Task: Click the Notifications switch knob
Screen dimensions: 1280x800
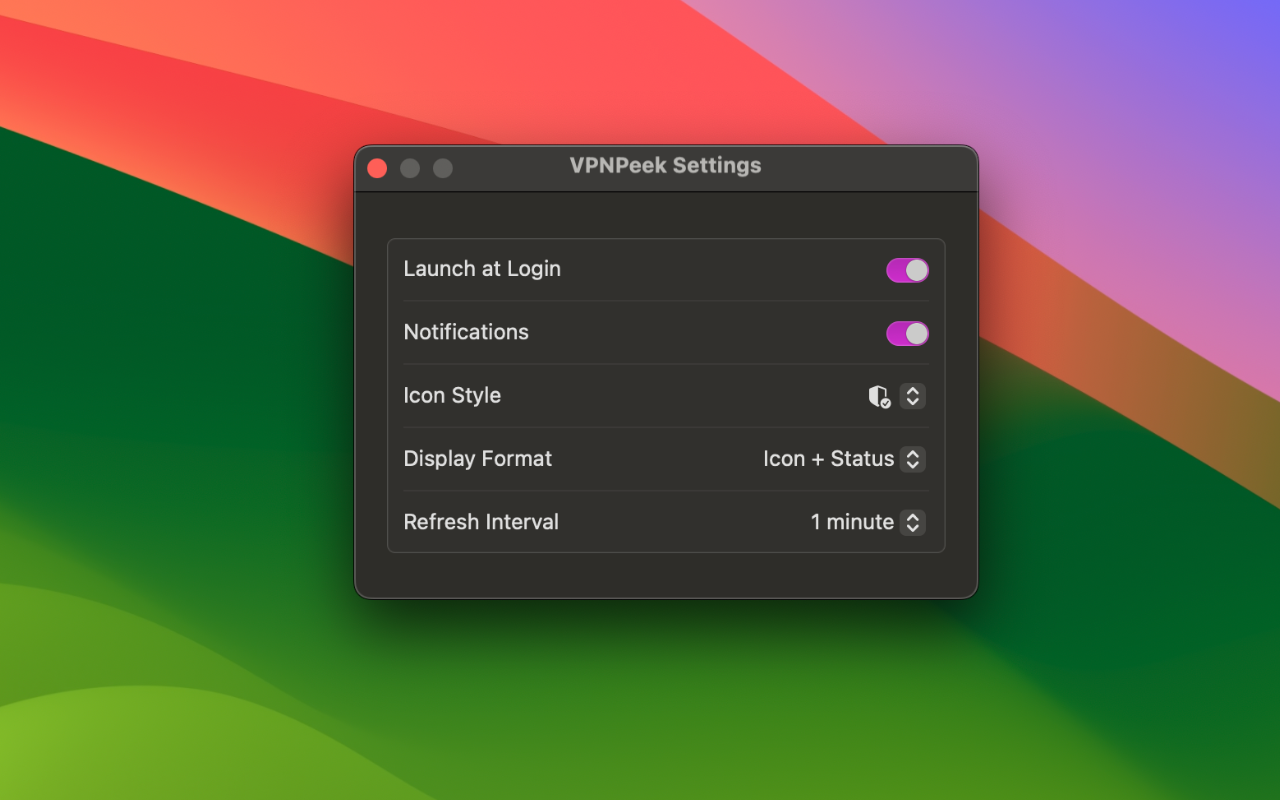Action: pos(915,333)
